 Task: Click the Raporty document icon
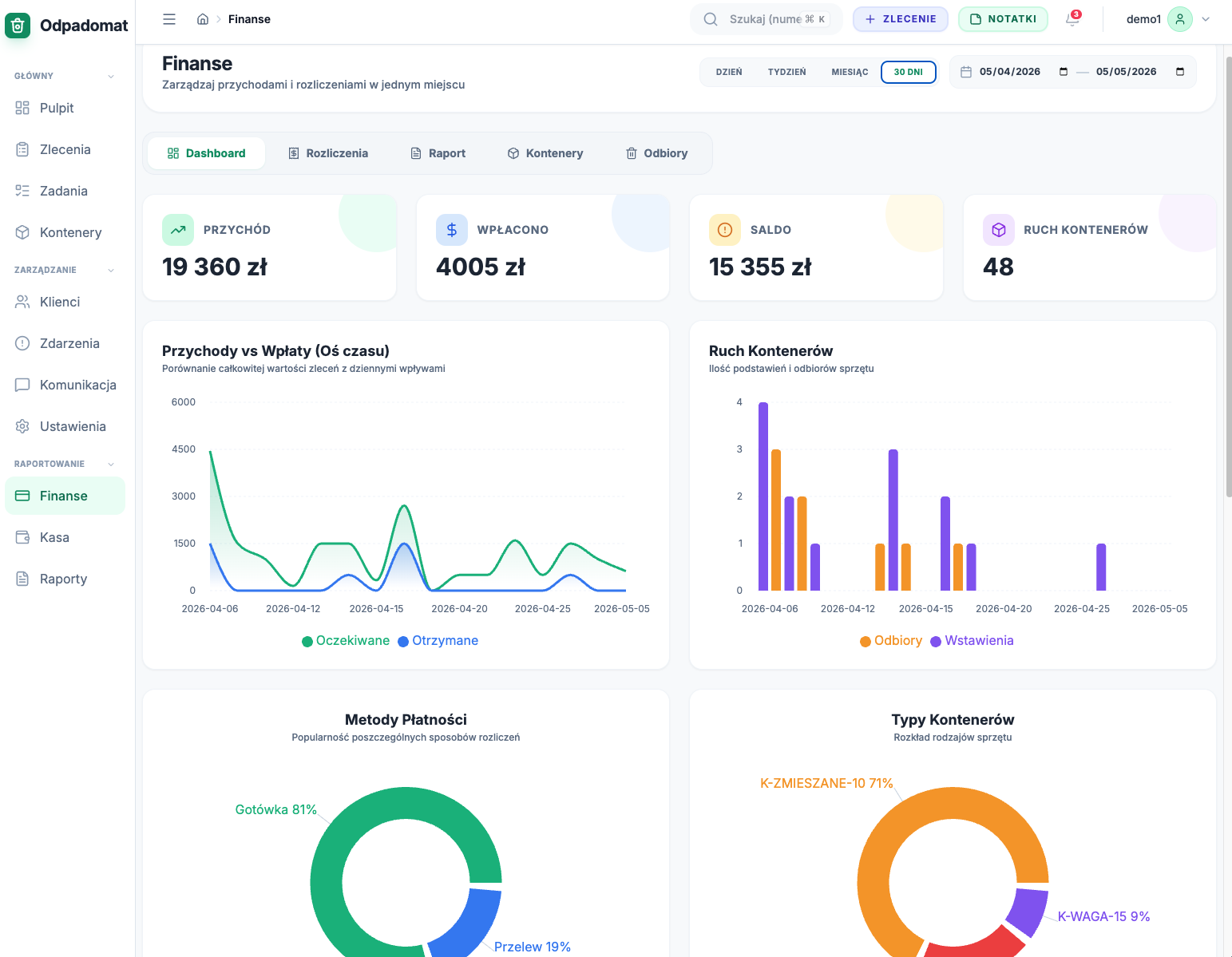22,579
